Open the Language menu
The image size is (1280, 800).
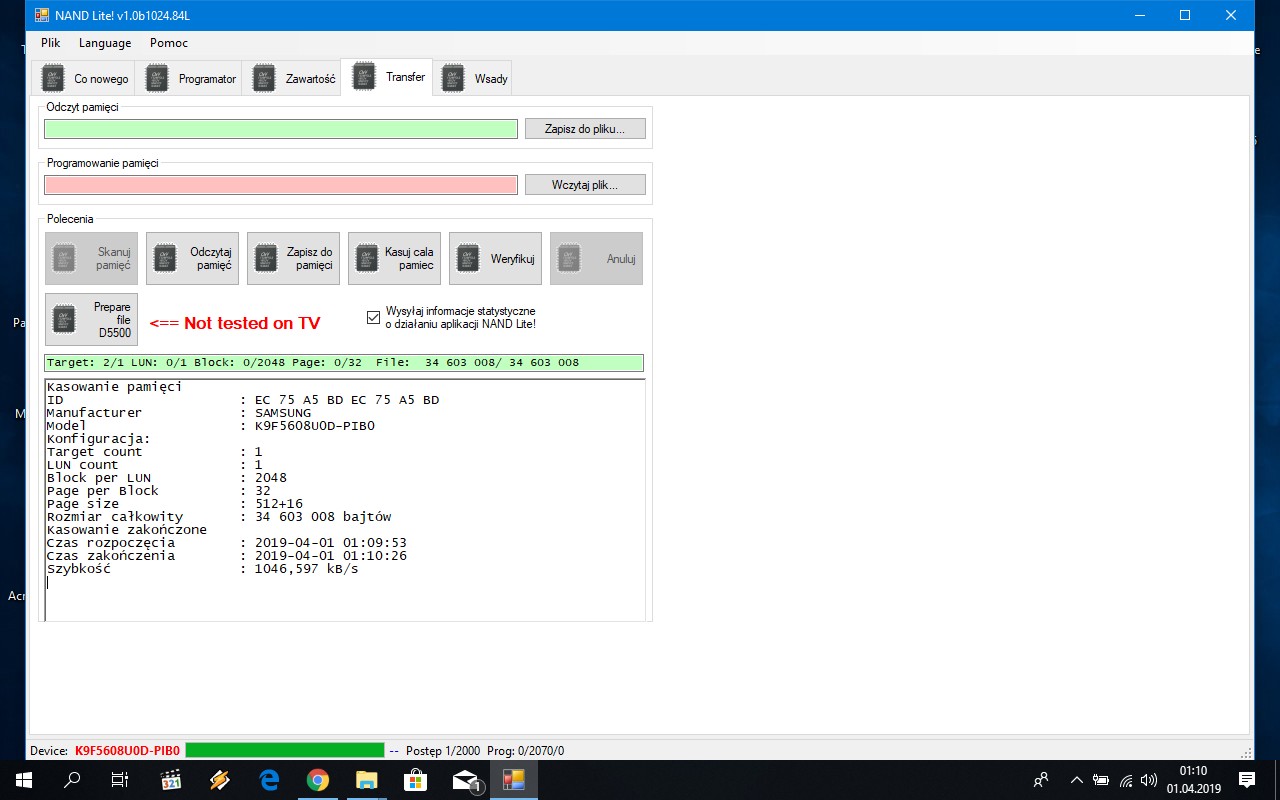pos(105,43)
